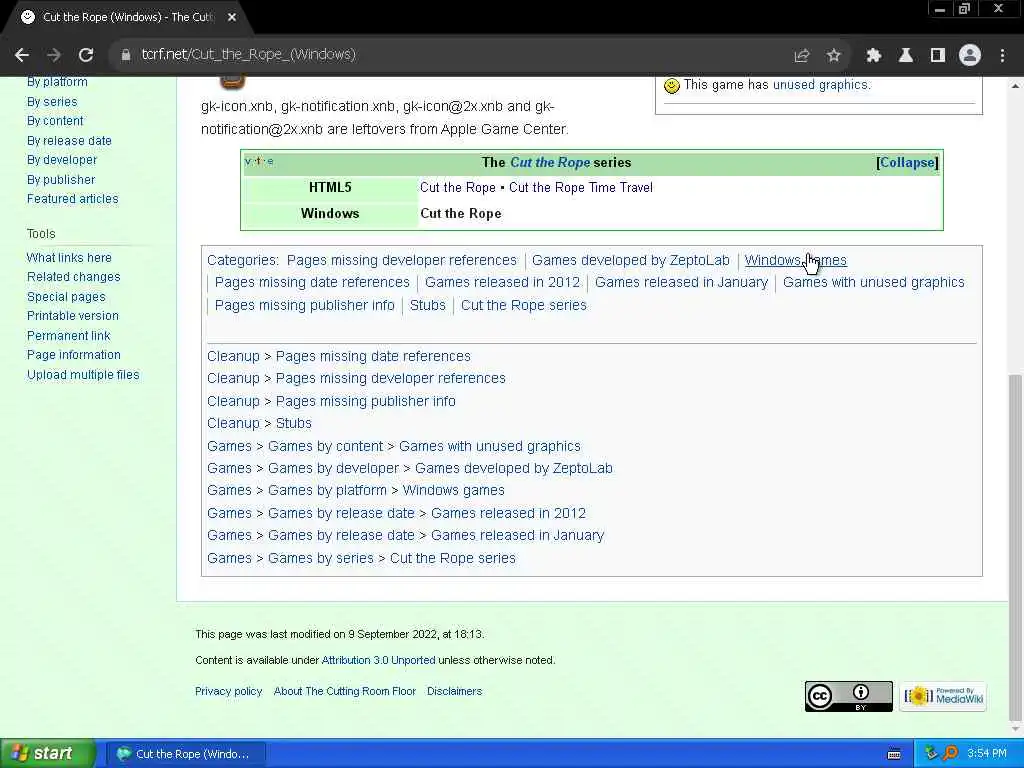Toggle the browser side panel icon

[x=938, y=56]
